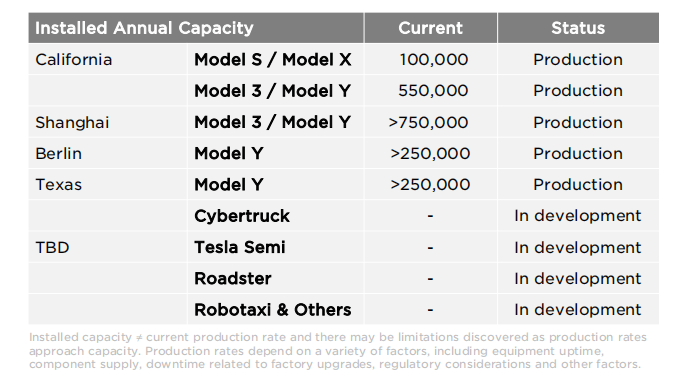
Task: Select the Roadster row label
Action: click(232, 279)
